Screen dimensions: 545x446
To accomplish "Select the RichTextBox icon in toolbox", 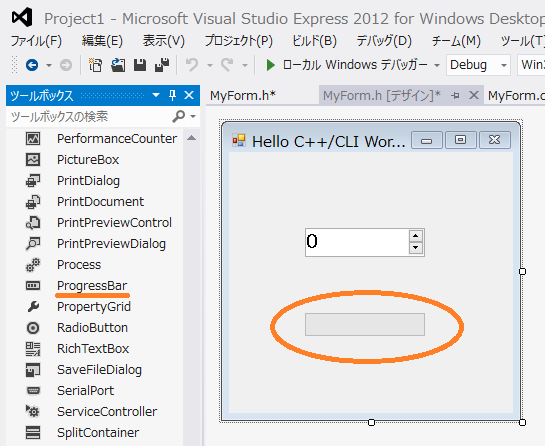I will (33, 349).
